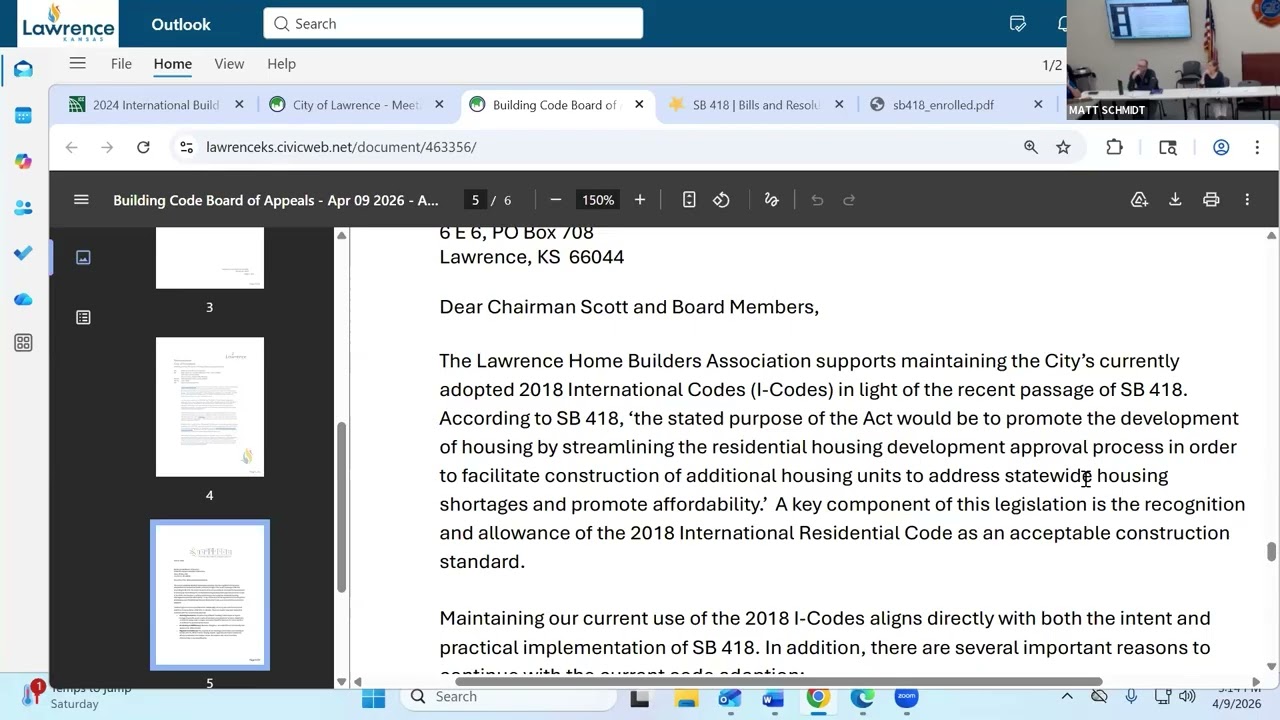Viewport: 1280px width, 720px height.
Task: Click the taskbar microphone icon
Action: coord(1131,696)
